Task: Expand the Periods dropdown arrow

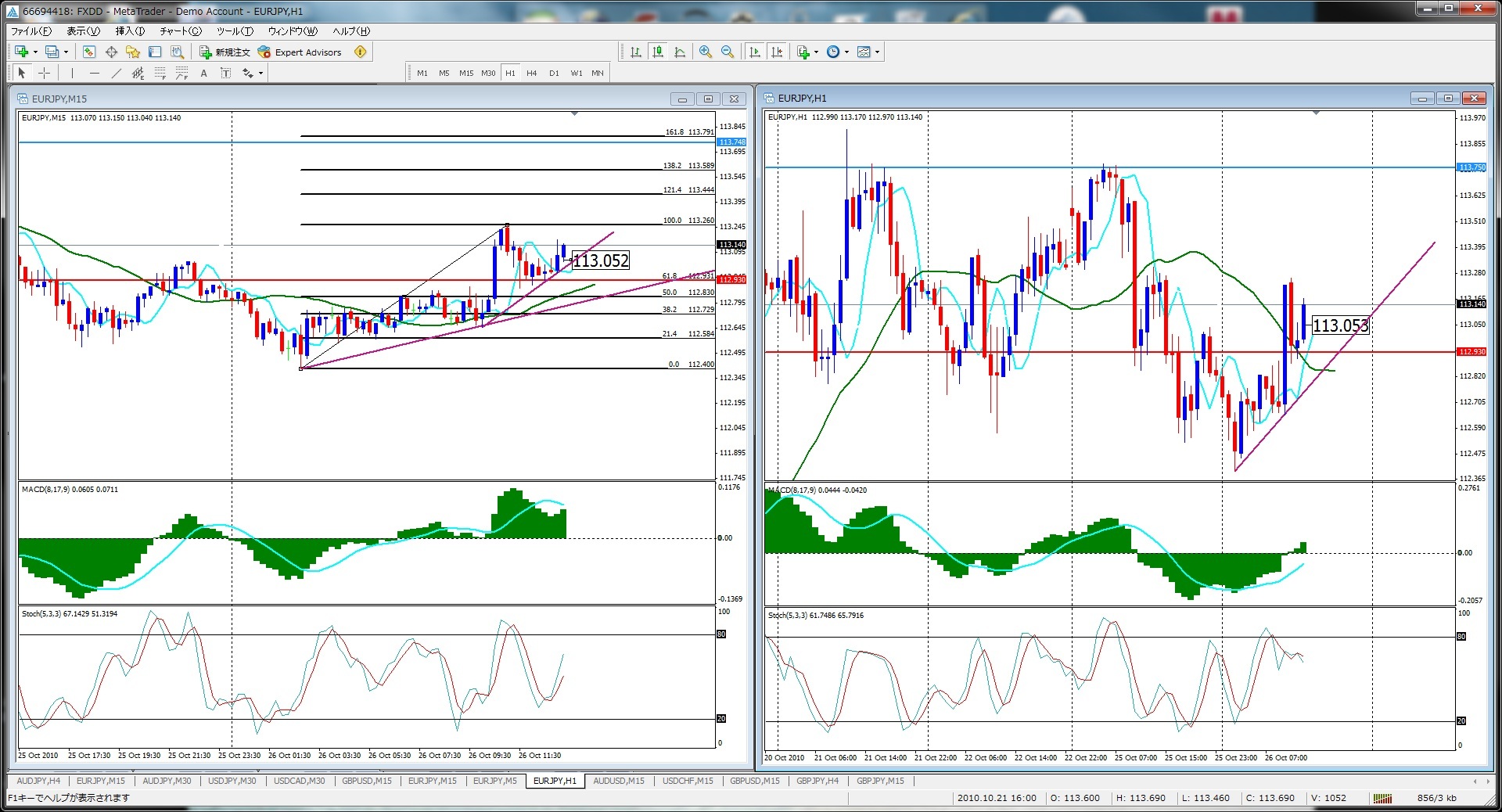Action: pyautogui.click(x=846, y=52)
